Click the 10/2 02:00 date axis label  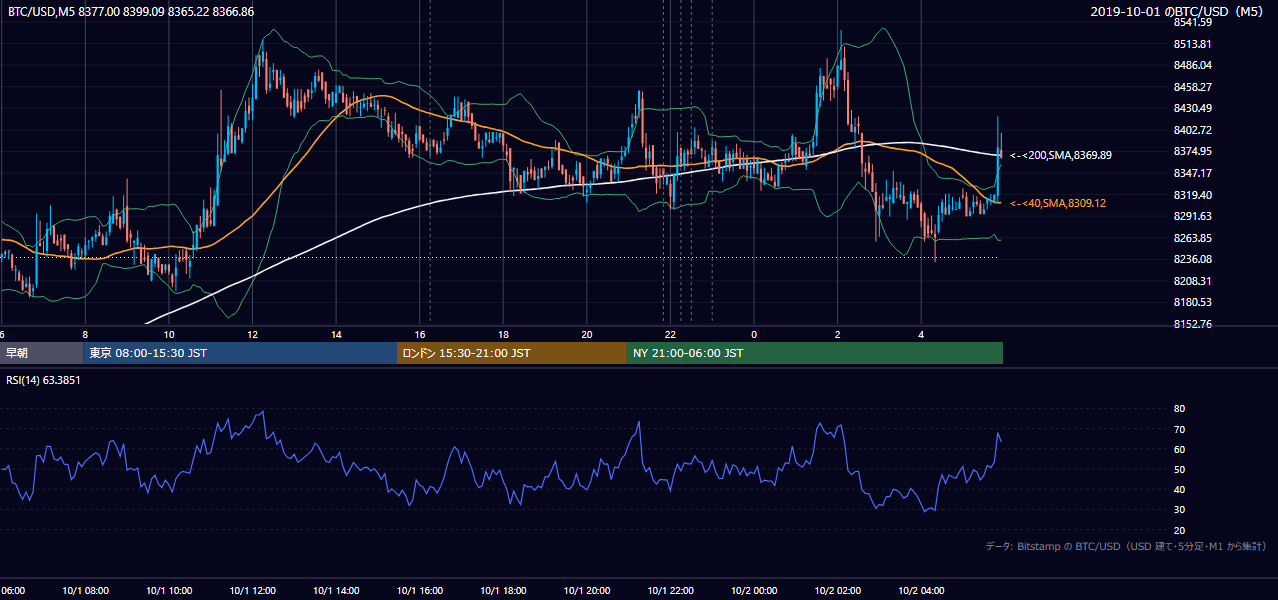838,590
